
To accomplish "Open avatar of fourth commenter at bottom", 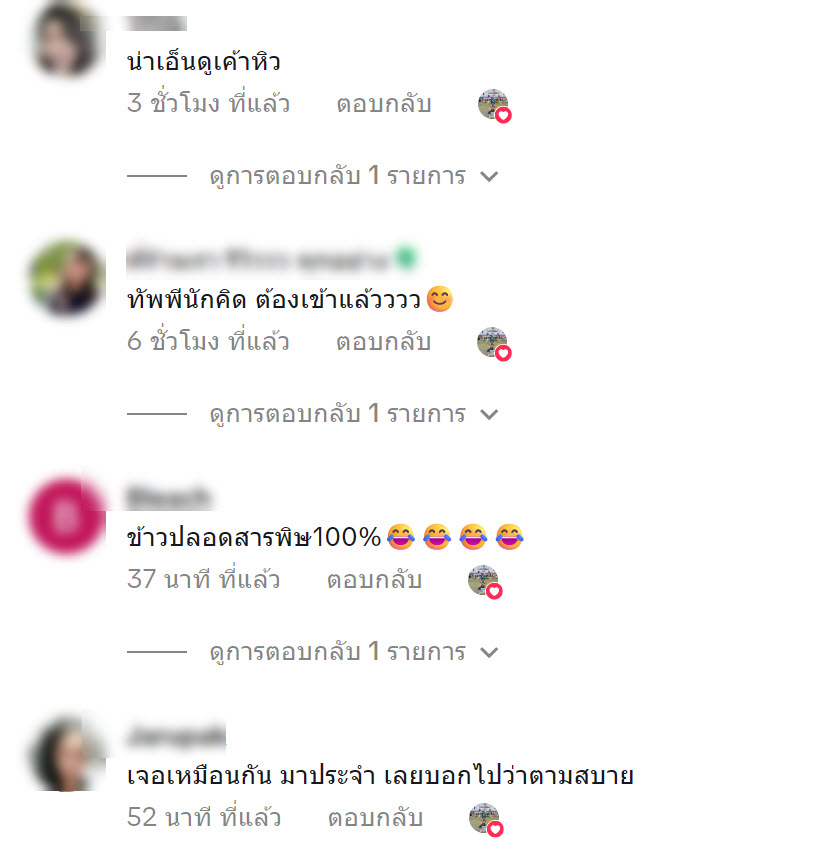I will 66,754.
